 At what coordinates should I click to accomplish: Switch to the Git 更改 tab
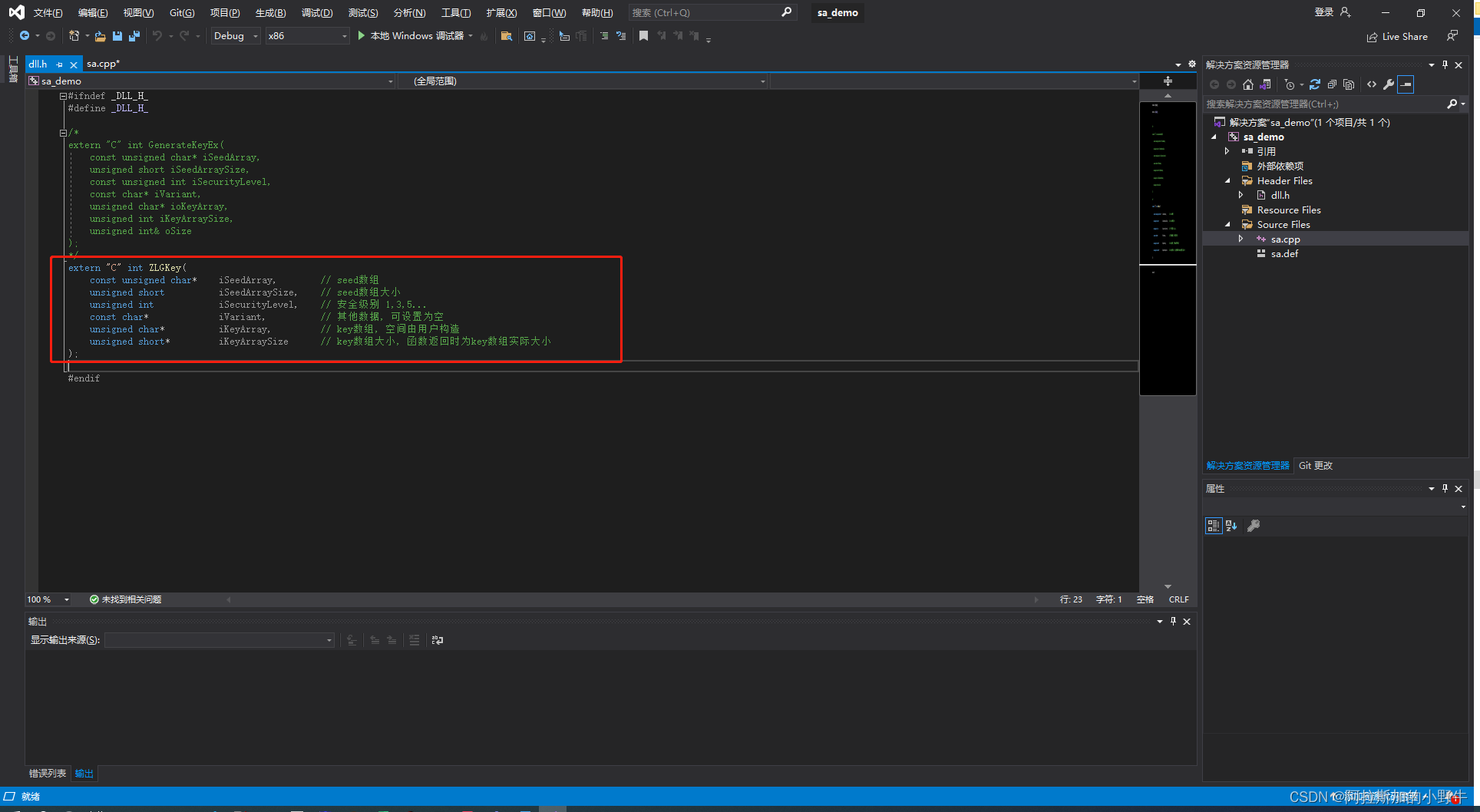coord(1315,466)
